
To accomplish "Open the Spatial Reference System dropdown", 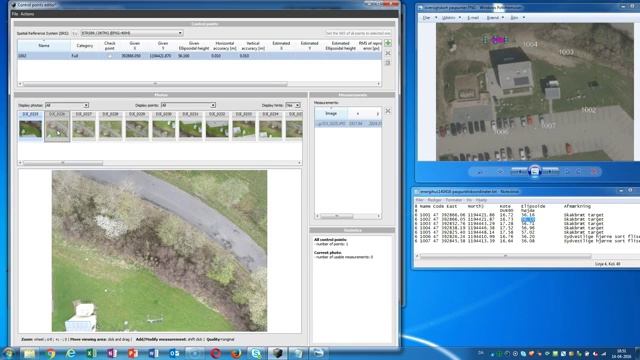I will [x=131, y=33].
